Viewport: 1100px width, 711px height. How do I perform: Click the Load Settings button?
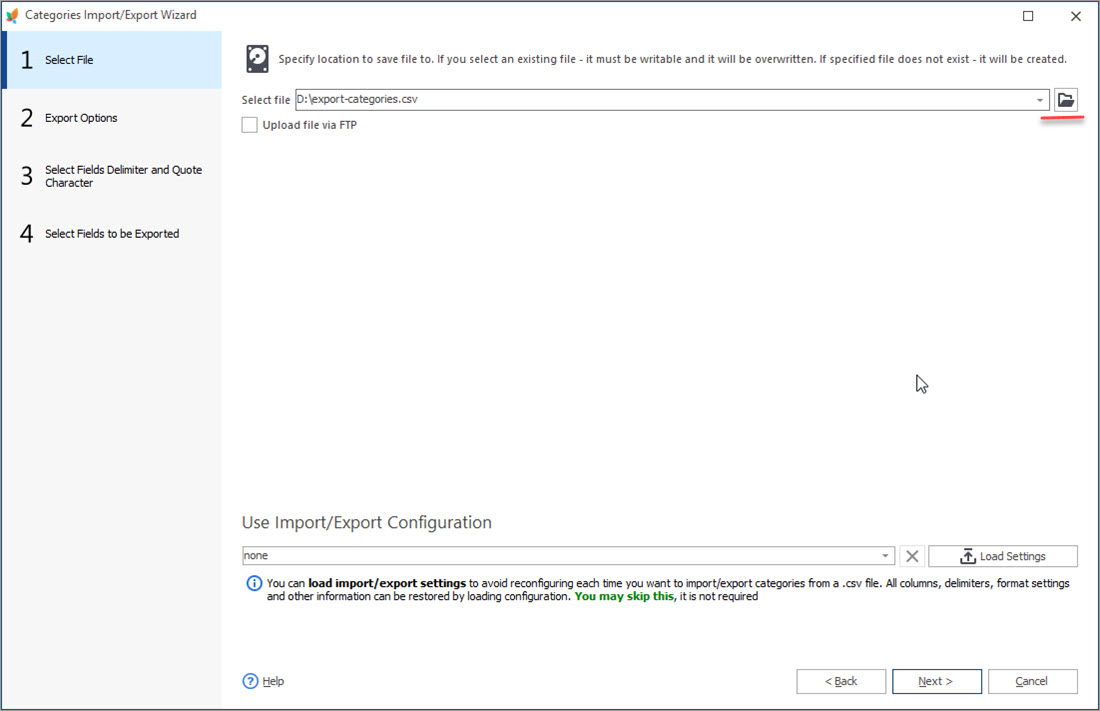pos(1002,556)
